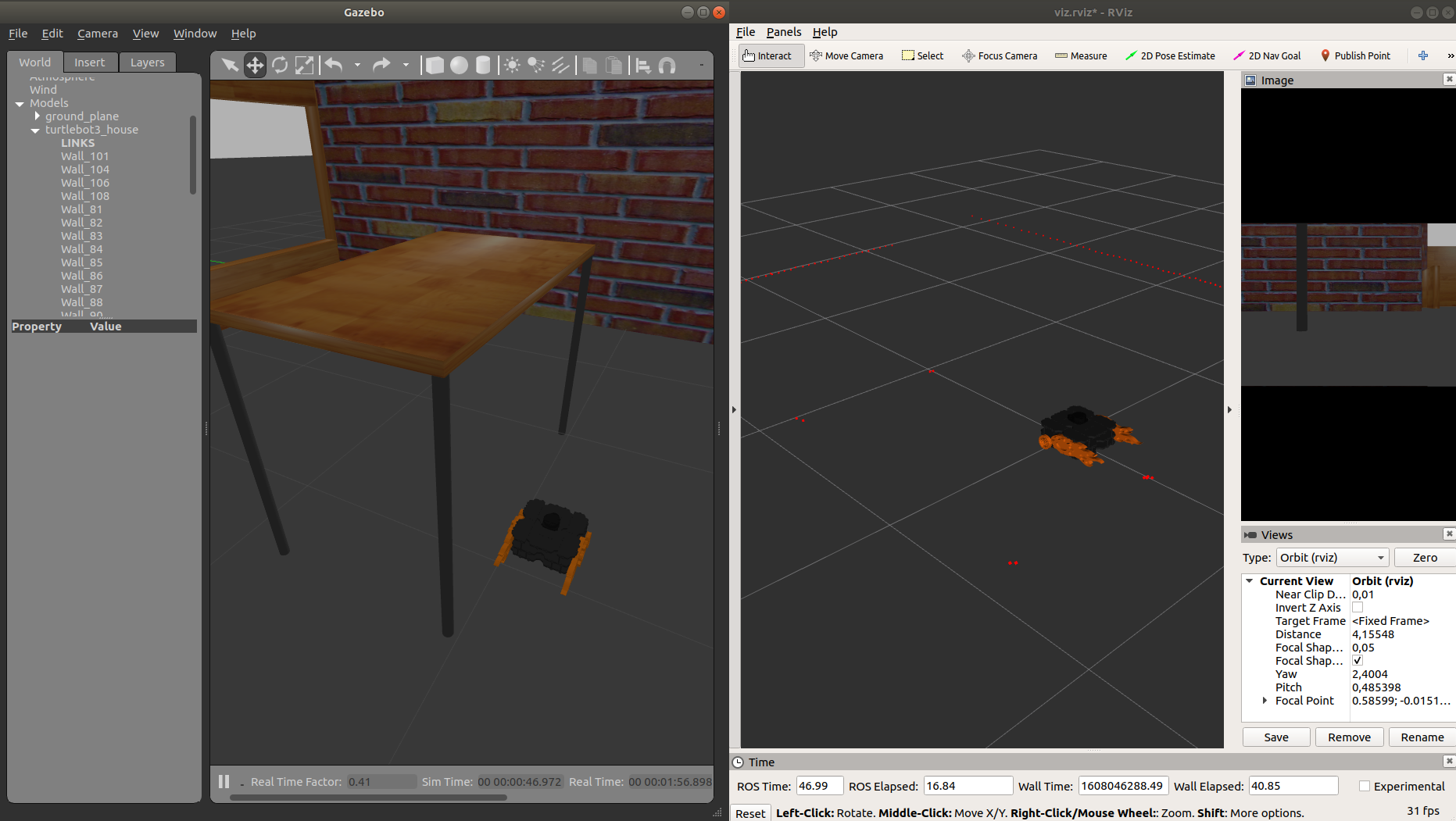This screenshot has width=1456, height=821.
Task: Collapse the turtlebot3_house model node
Action: (x=35, y=130)
